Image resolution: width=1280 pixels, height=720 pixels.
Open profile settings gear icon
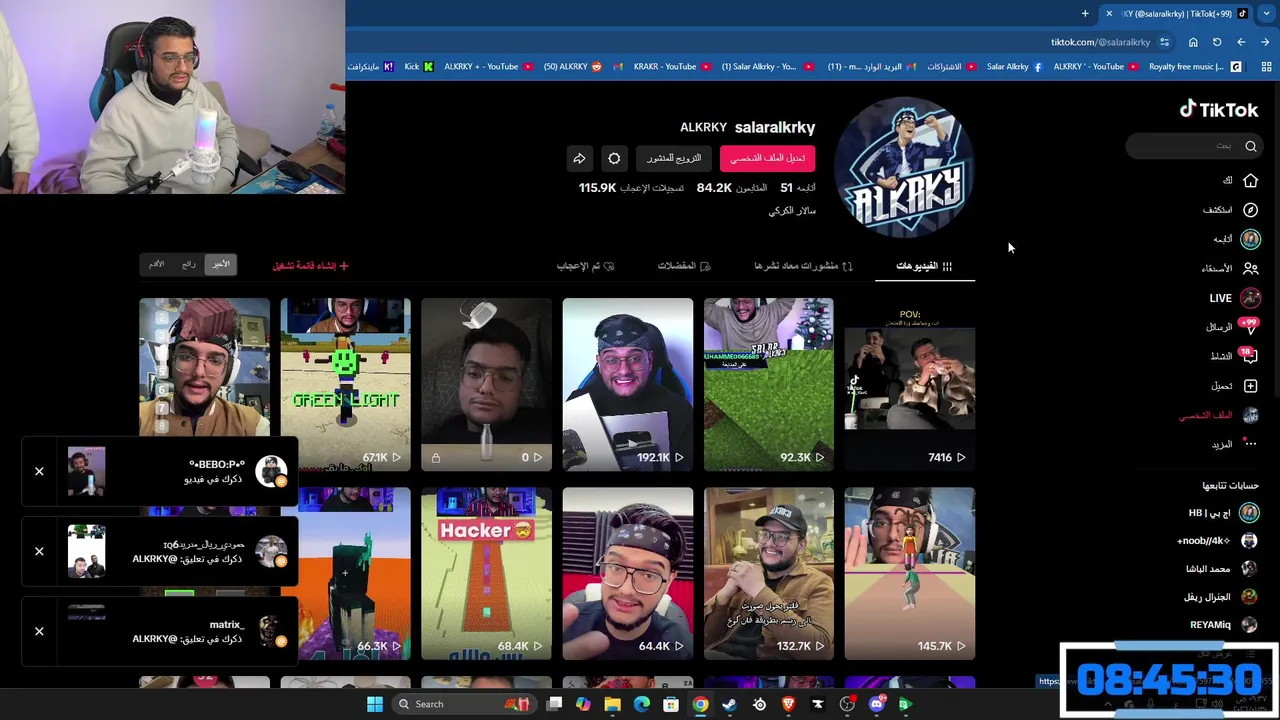pyautogui.click(x=614, y=158)
